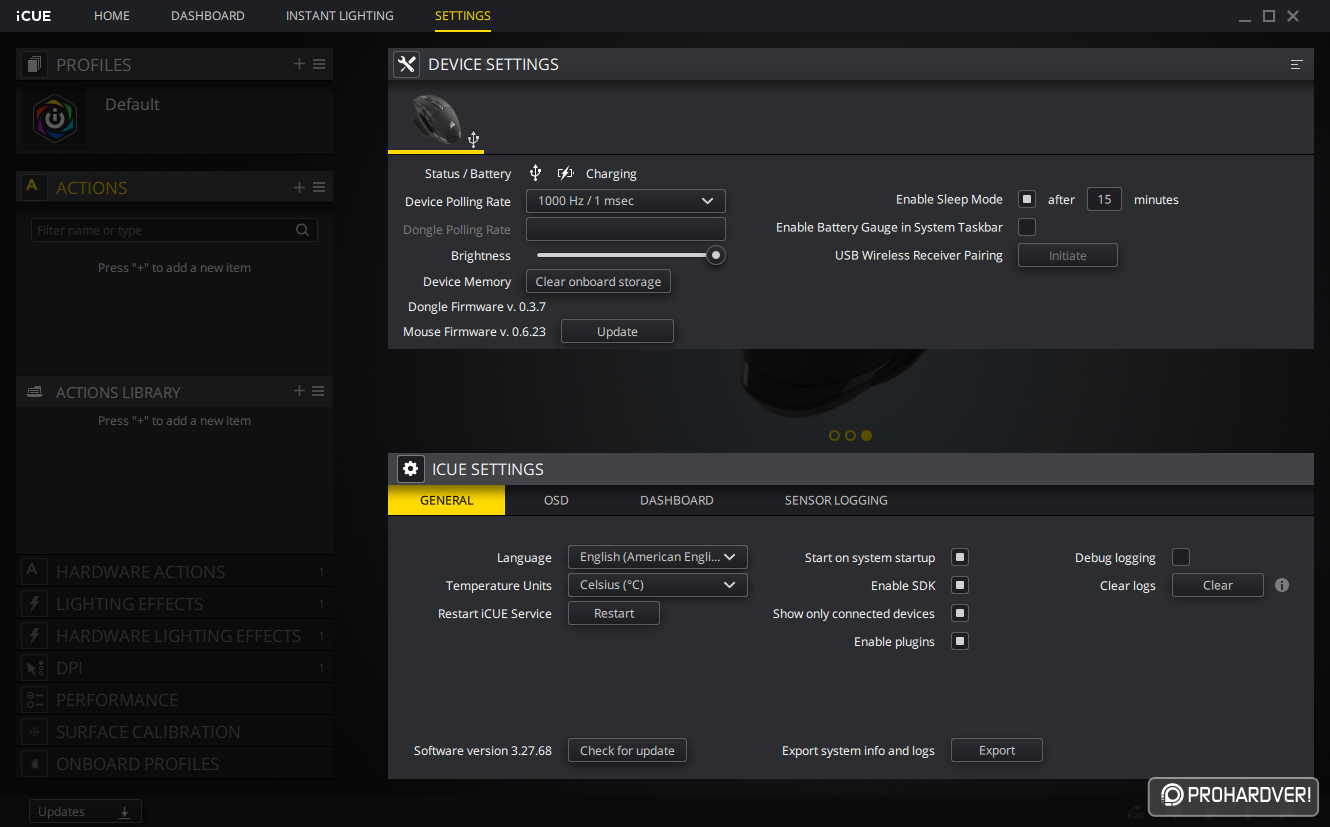Expand the Hardware Actions section
Viewport: 1330px width, 827px height.
[x=174, y=571]
